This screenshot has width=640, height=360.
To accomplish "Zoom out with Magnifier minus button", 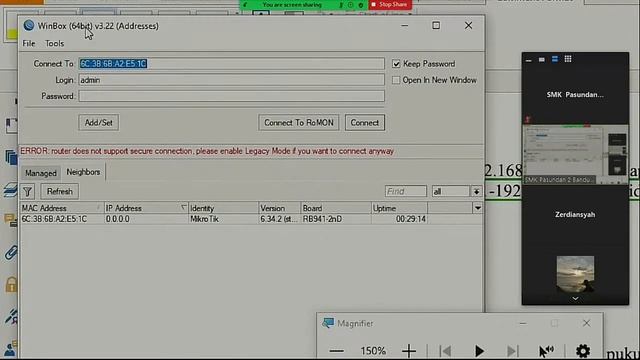I will coord(337,351).
